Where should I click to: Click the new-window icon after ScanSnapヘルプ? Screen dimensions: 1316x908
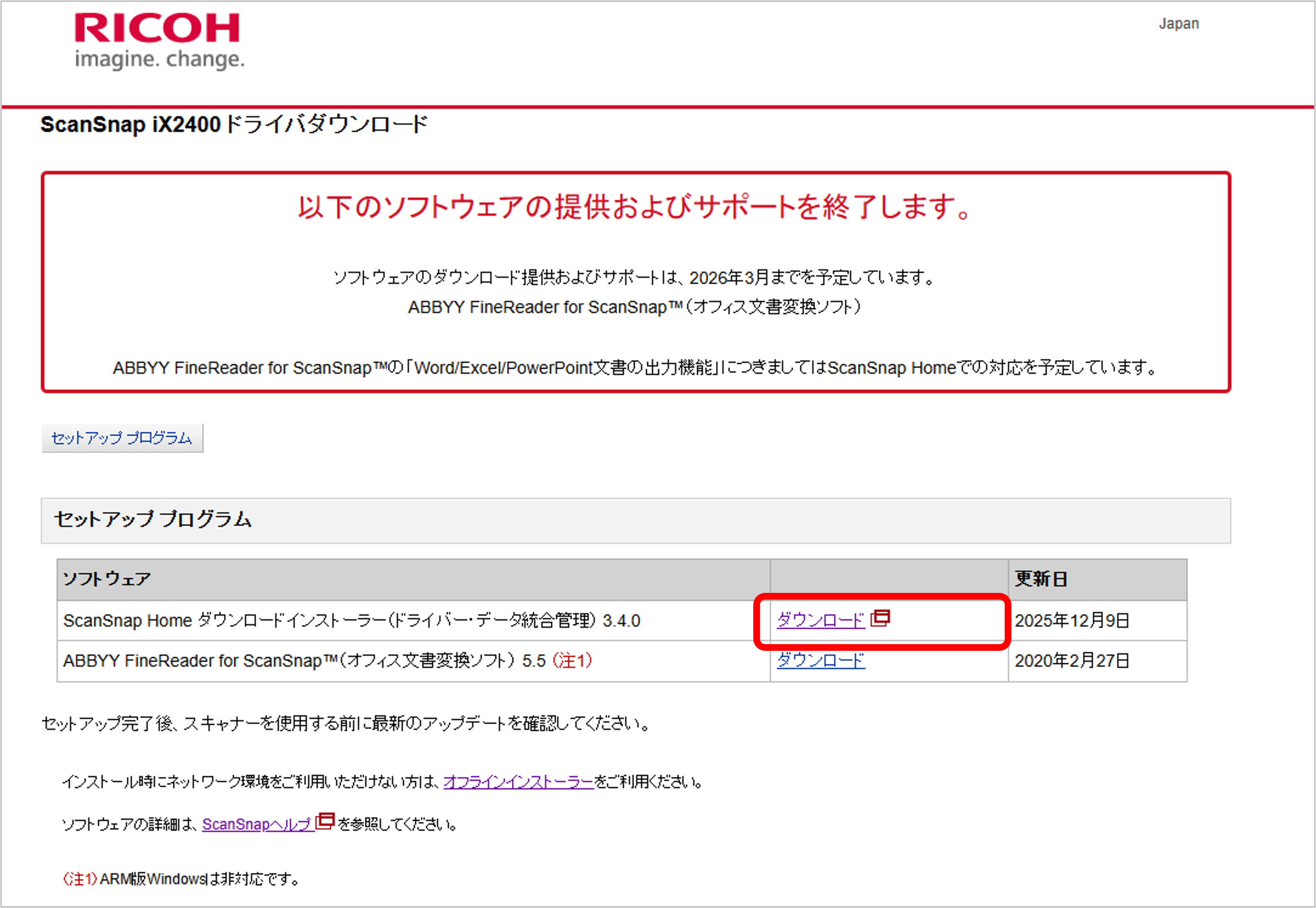point(325,821)
